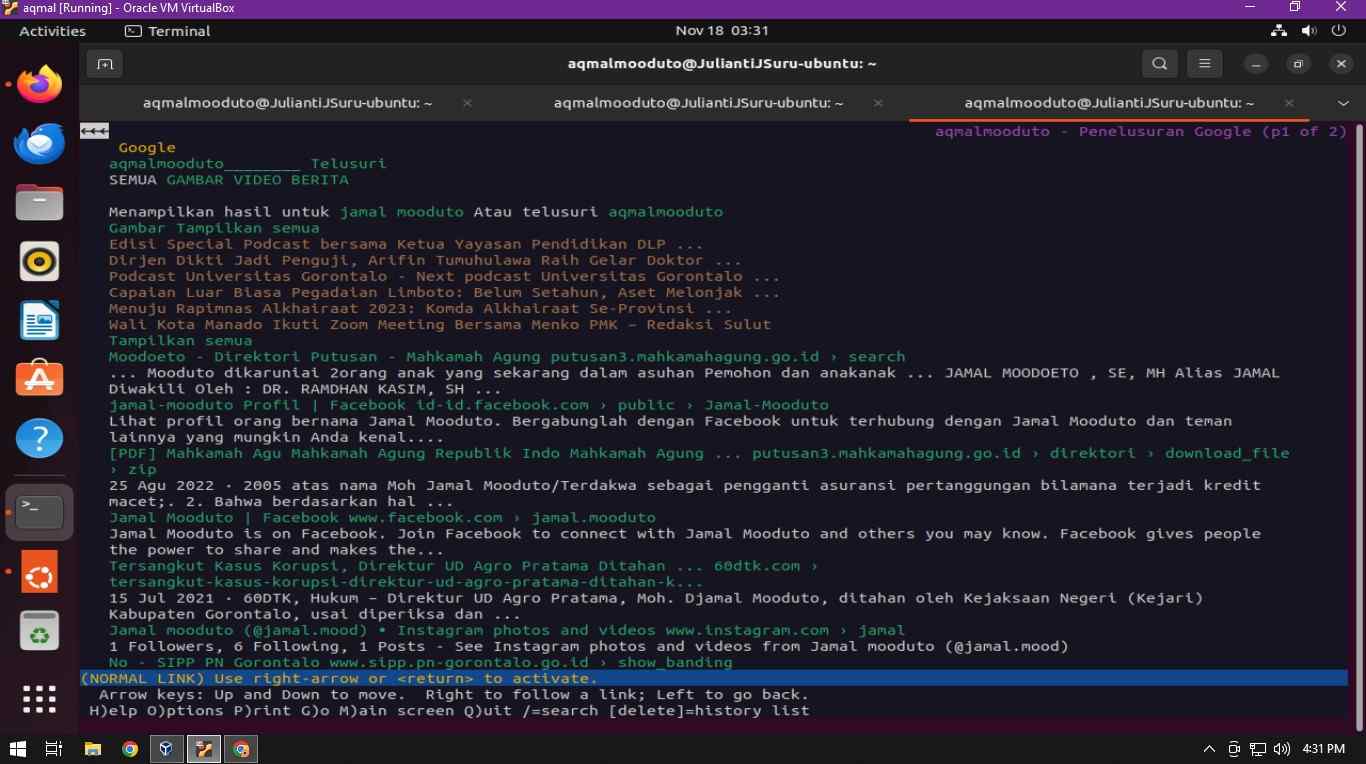Switch to the second terminal tab

698,103
